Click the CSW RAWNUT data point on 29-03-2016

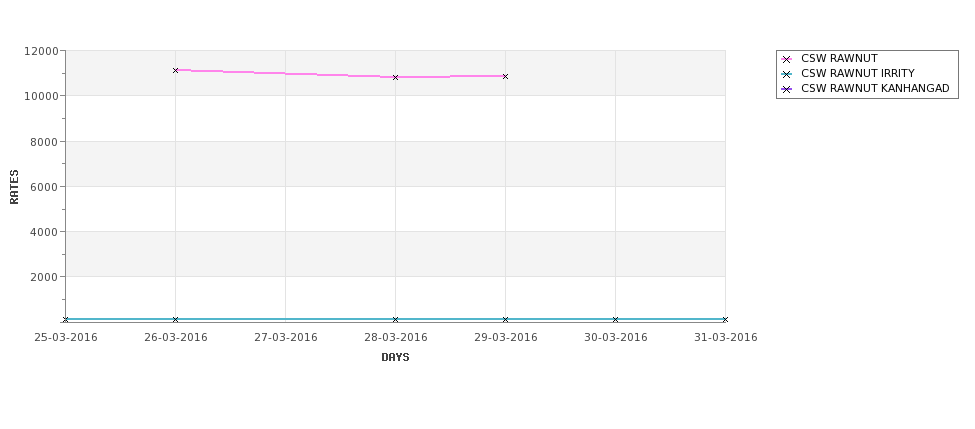click(506, 76)
